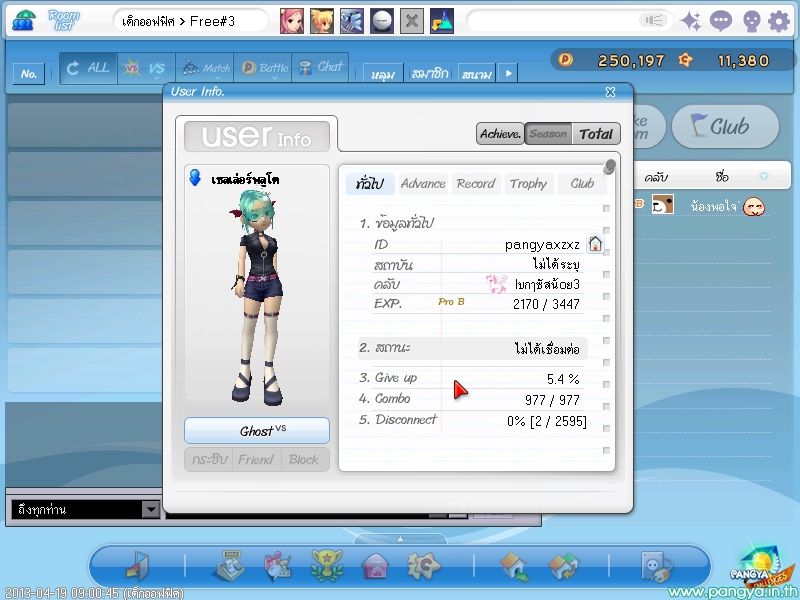This screenshot has width=800, height=600.
Task: Open the arrow equipment slot icon
Action: pyautogui.click(x=442, y=21)
